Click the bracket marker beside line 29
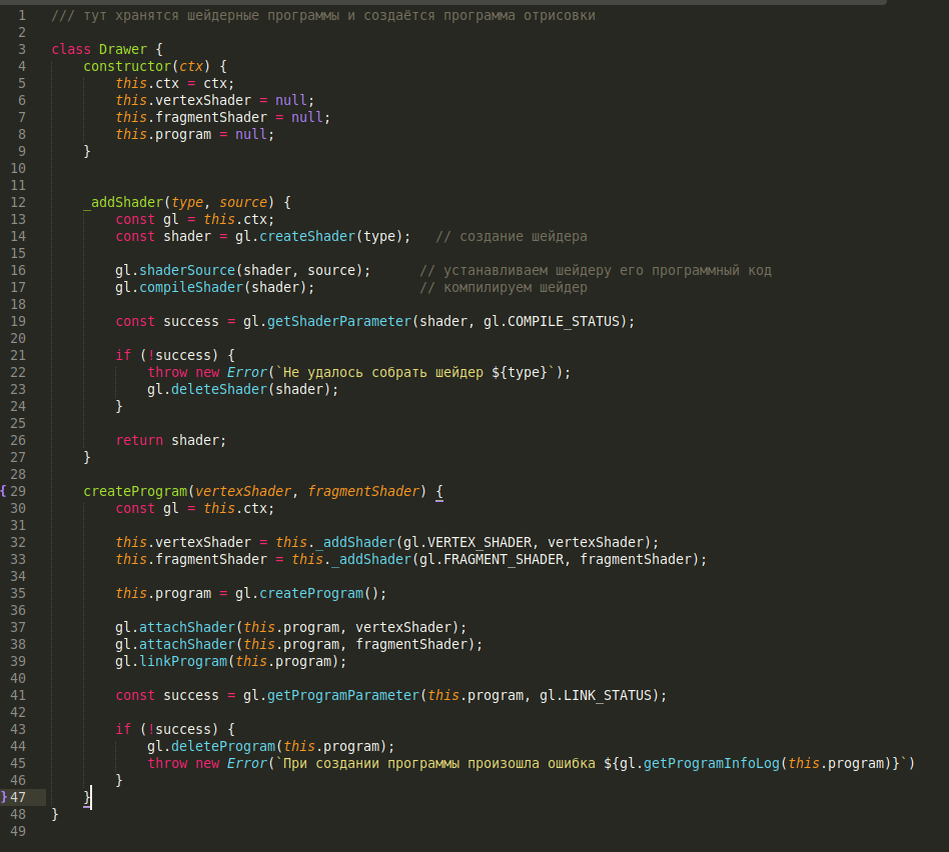 point(4,491)
